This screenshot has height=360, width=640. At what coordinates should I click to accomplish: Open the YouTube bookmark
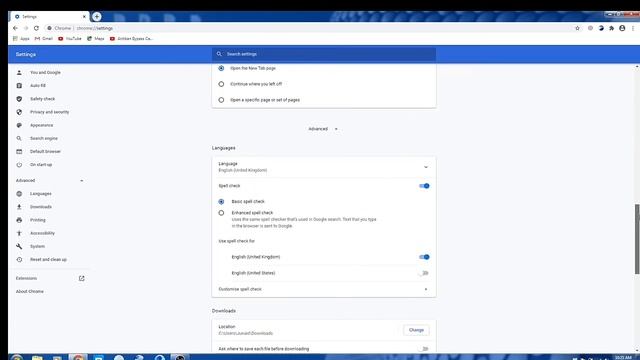click(x=70, y=38)
